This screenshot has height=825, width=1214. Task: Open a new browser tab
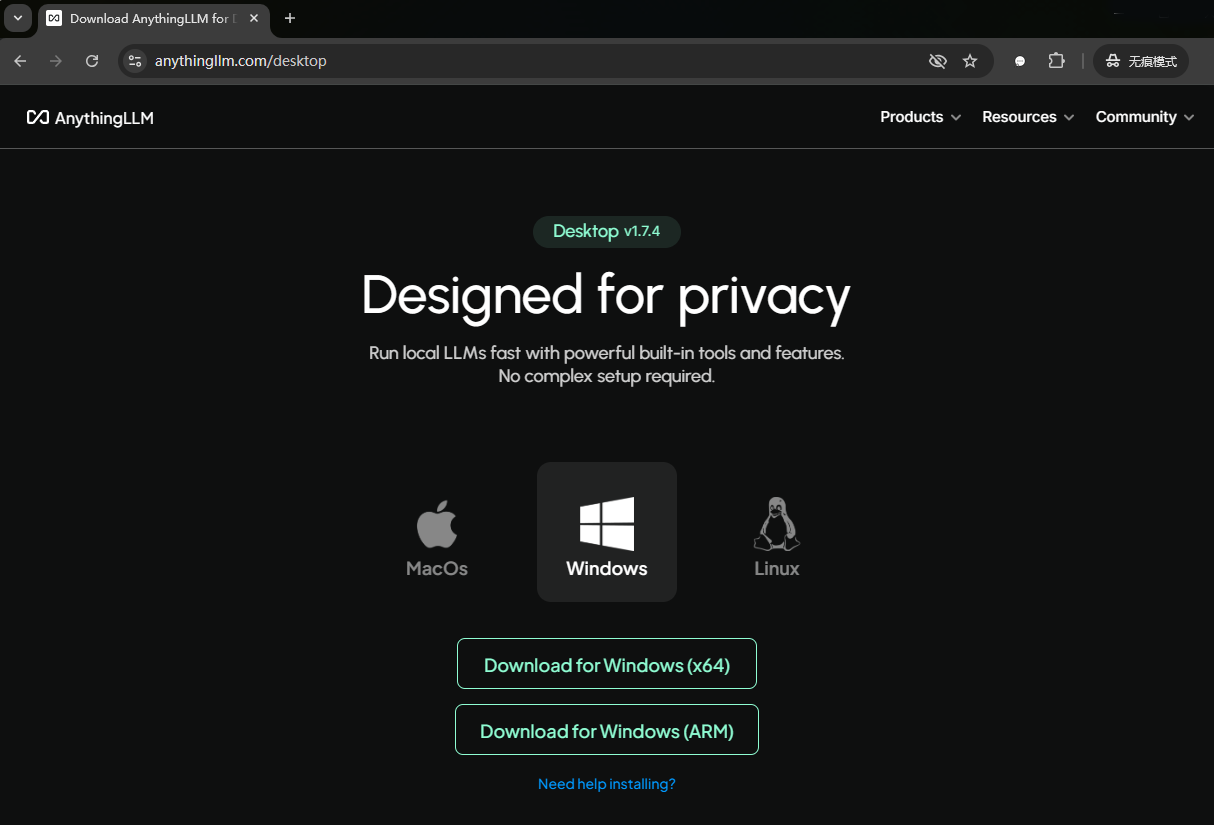pyautogui.click(x=290, y=18)
